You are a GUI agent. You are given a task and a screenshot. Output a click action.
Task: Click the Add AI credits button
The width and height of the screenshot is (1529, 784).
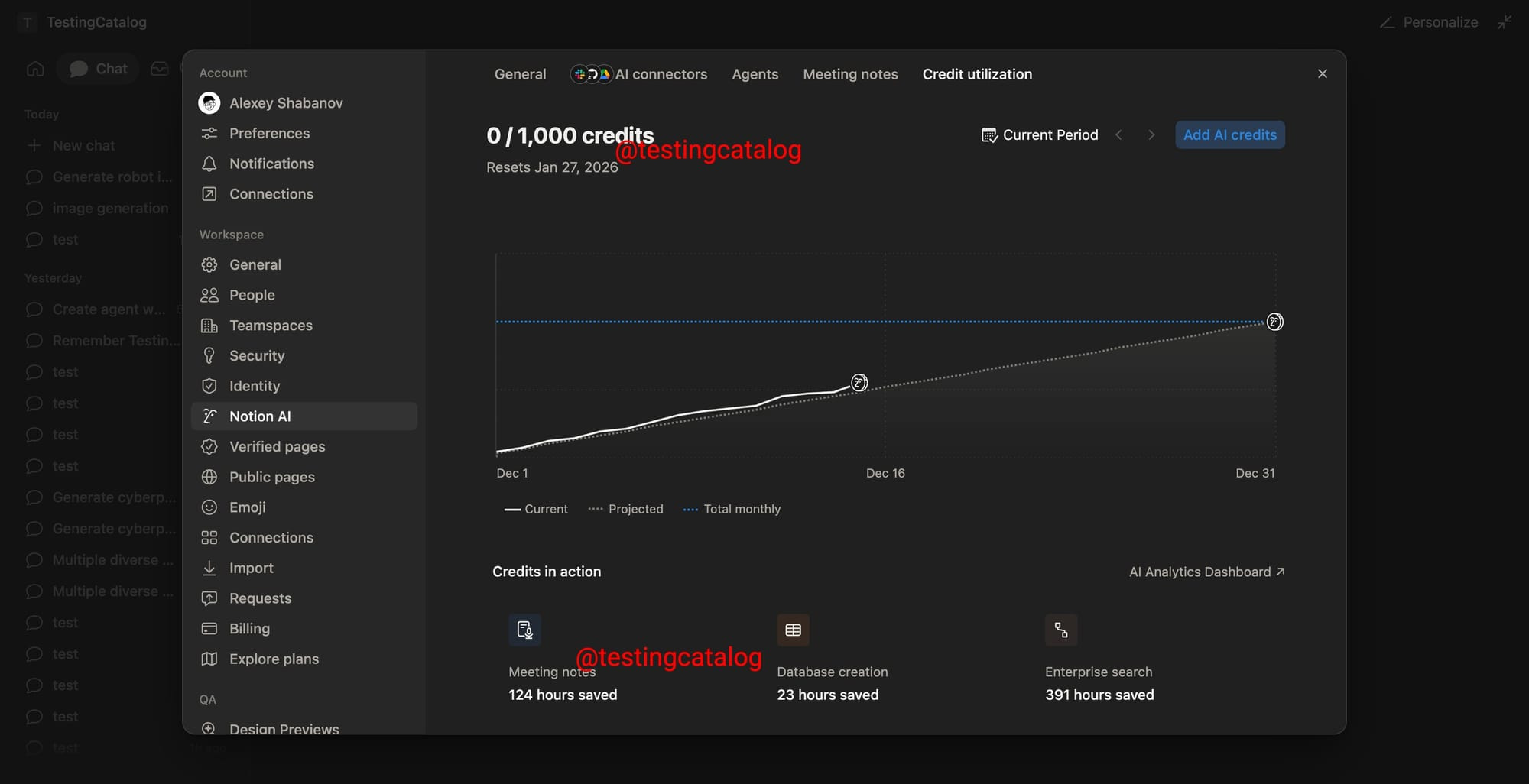[x=1229, y=135]
